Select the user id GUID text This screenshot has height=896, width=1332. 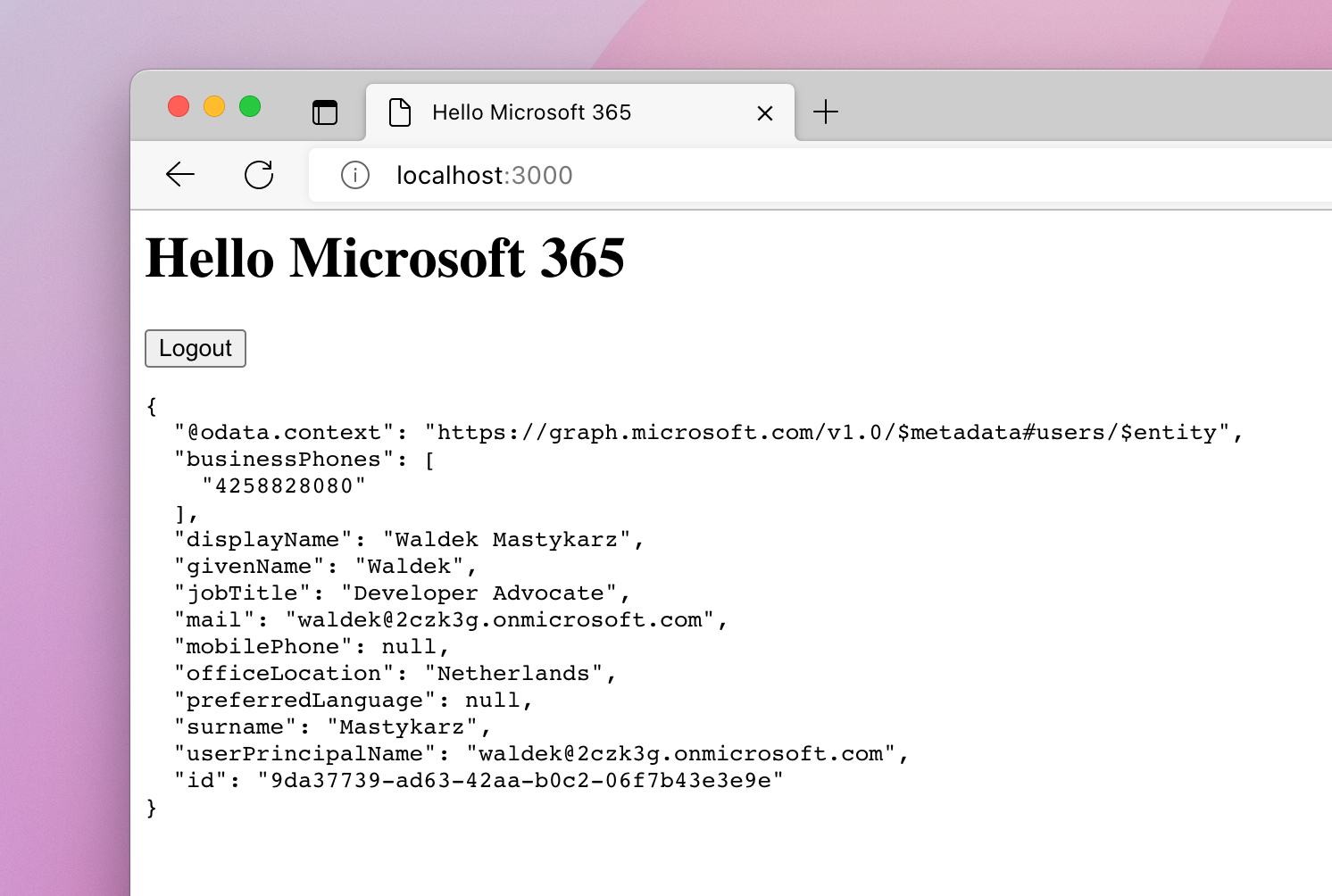(520, 779)
